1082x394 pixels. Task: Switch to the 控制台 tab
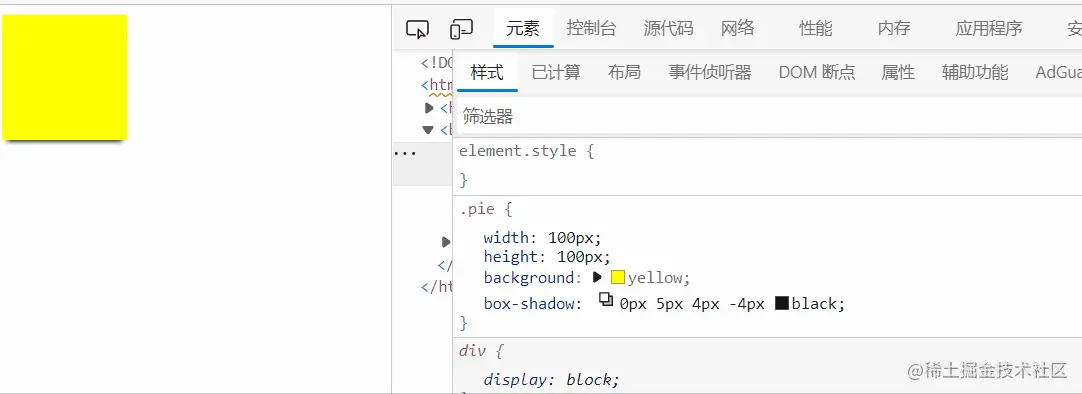click(591, 28)
